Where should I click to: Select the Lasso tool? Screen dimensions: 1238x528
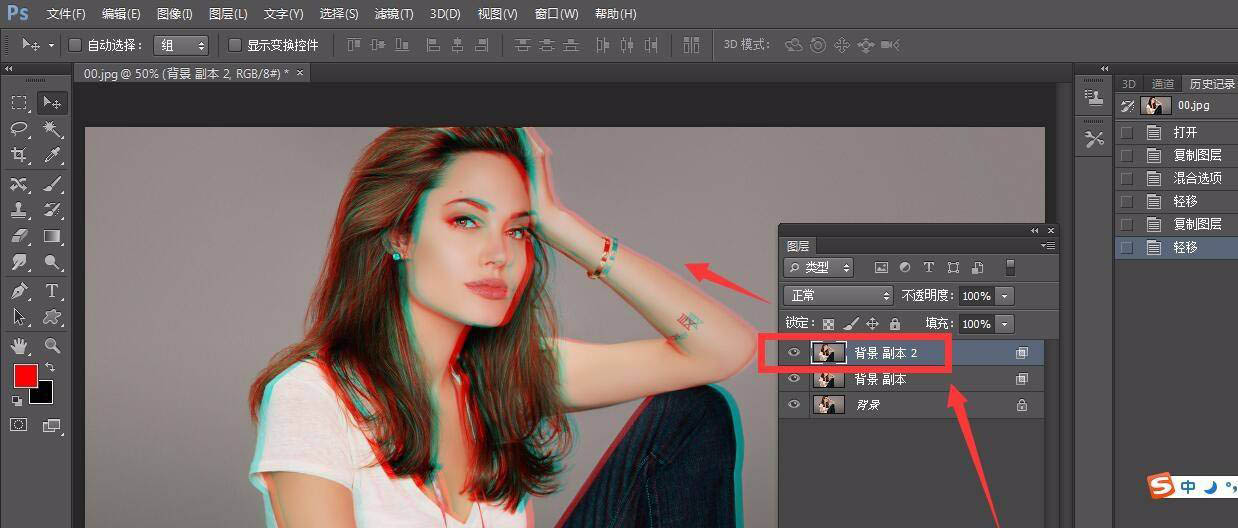19,129
